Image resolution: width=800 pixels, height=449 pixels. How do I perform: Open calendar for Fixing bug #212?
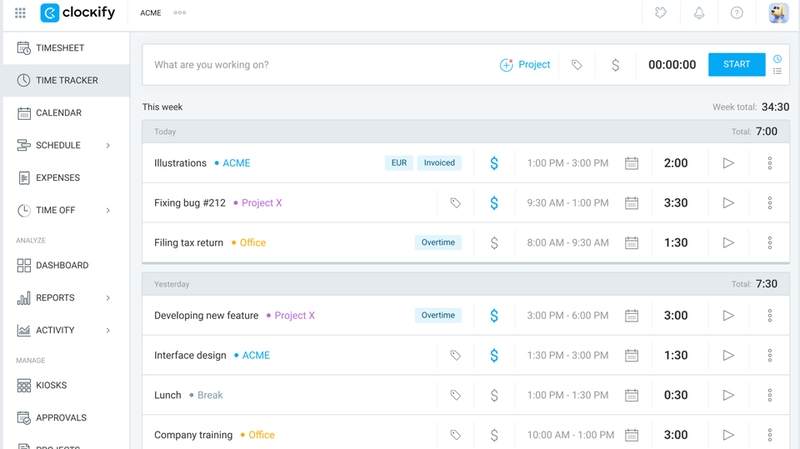(x=632, y=203)
